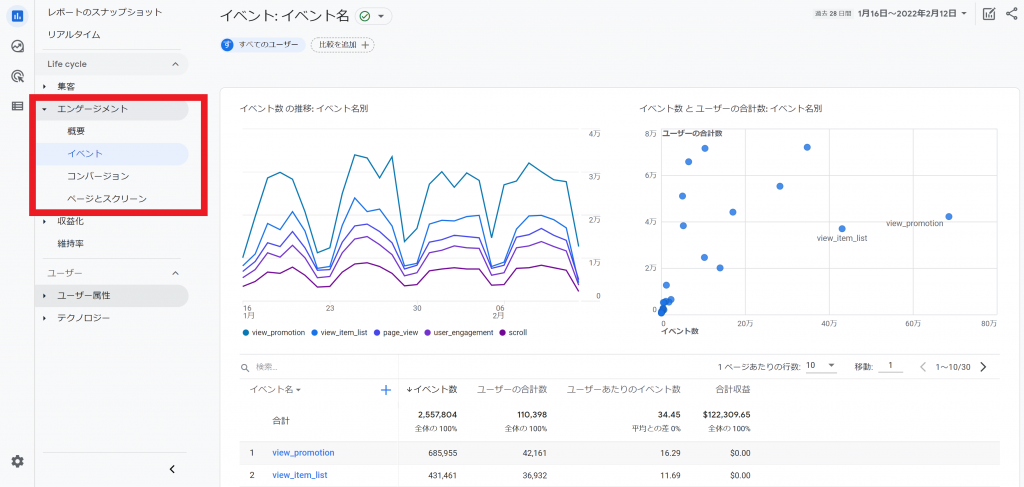
Task: Click the customize report pencil icon
Action: [x=989, y=14]
